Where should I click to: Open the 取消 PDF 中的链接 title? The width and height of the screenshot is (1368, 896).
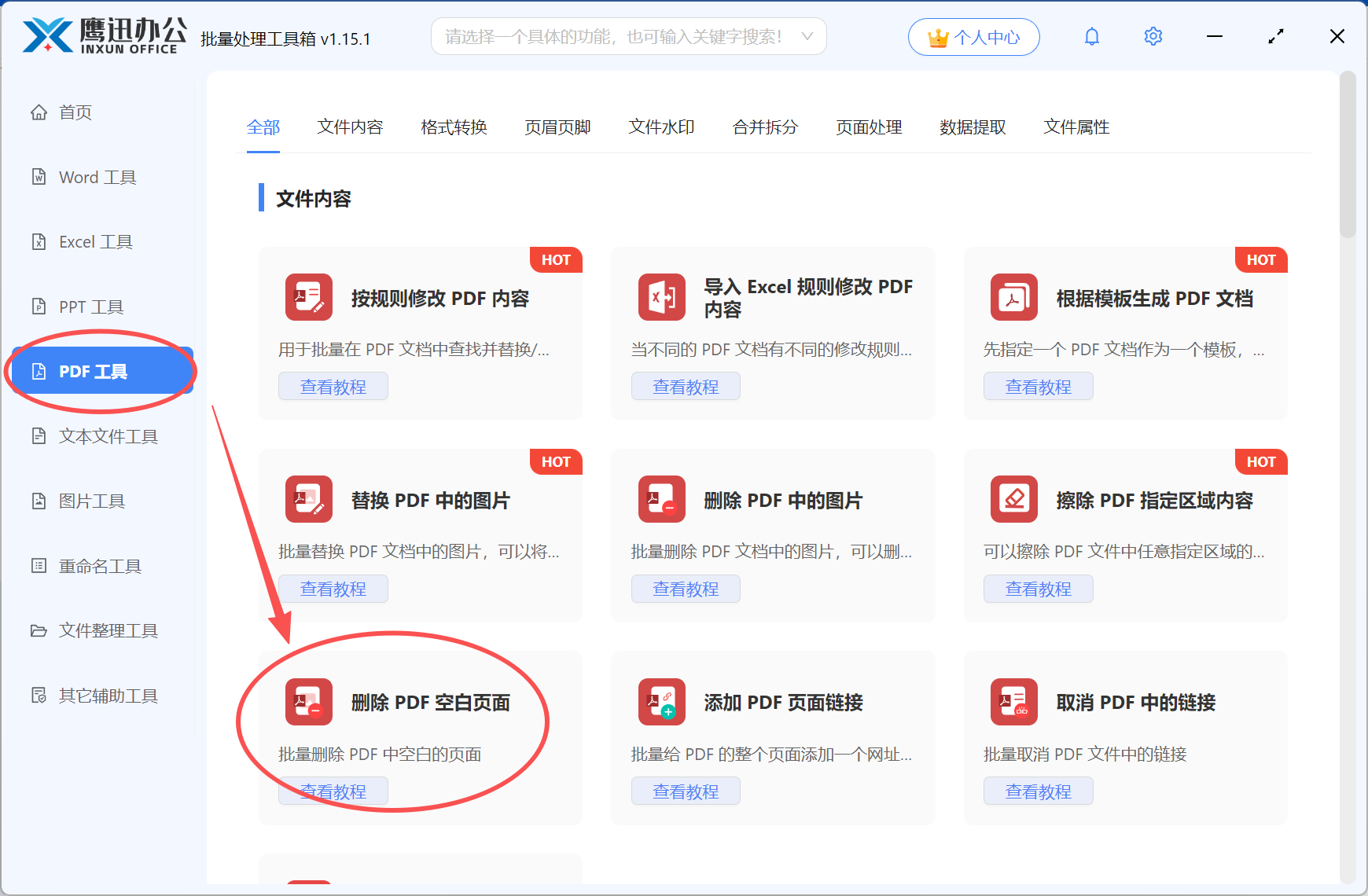(x=1136, y=703)
